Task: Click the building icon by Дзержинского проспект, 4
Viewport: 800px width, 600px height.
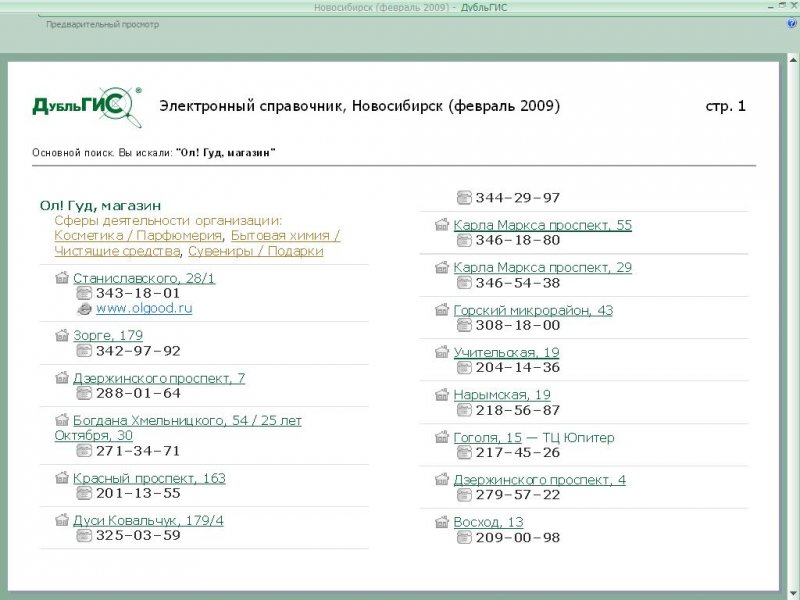Action: point(442,480)
